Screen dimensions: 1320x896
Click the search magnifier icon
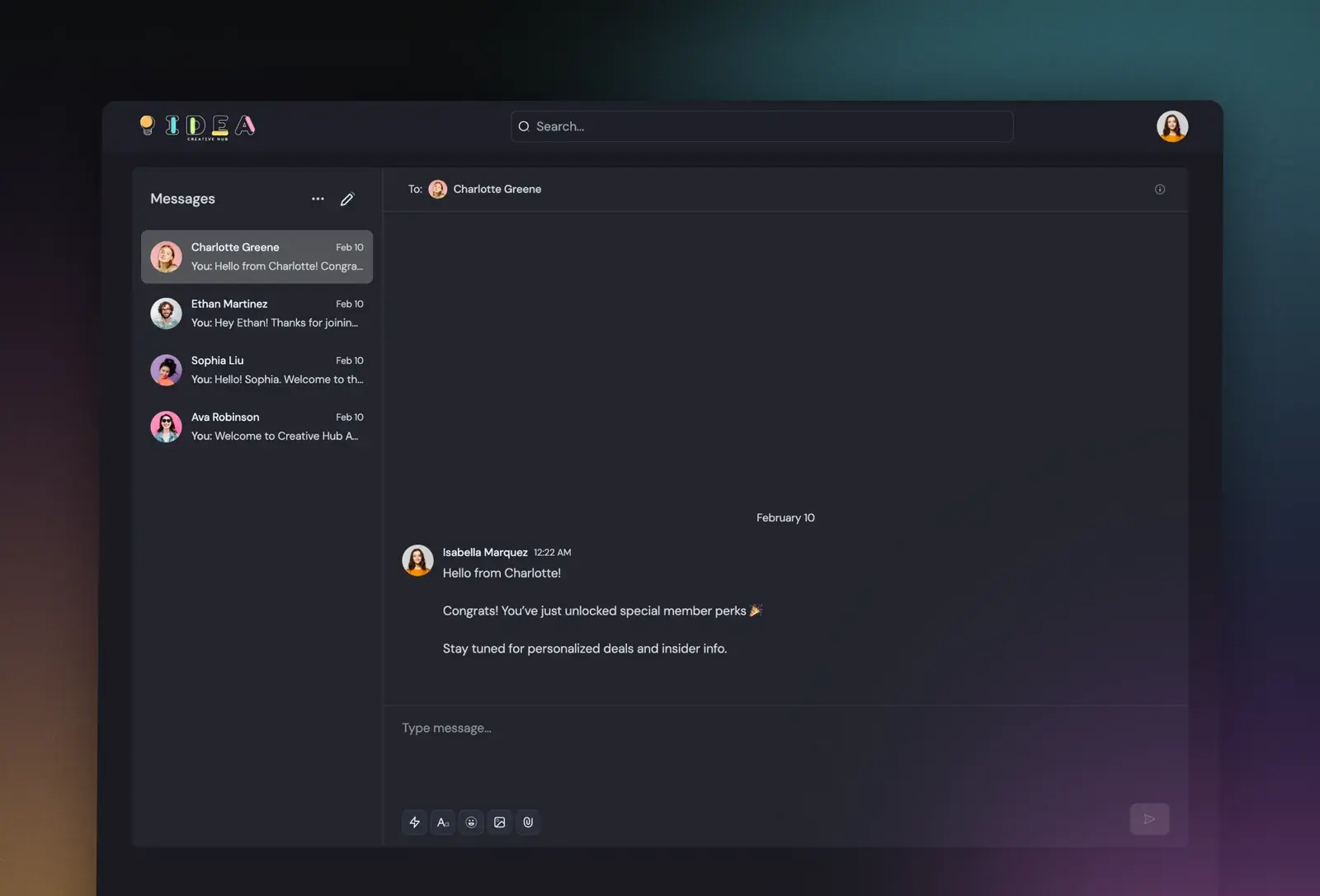point(524,126)
